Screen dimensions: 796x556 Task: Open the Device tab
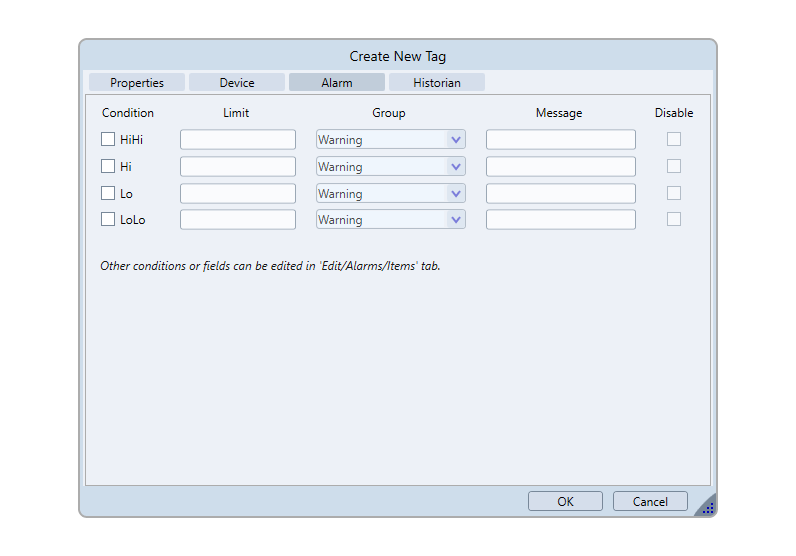coord(237,83)
